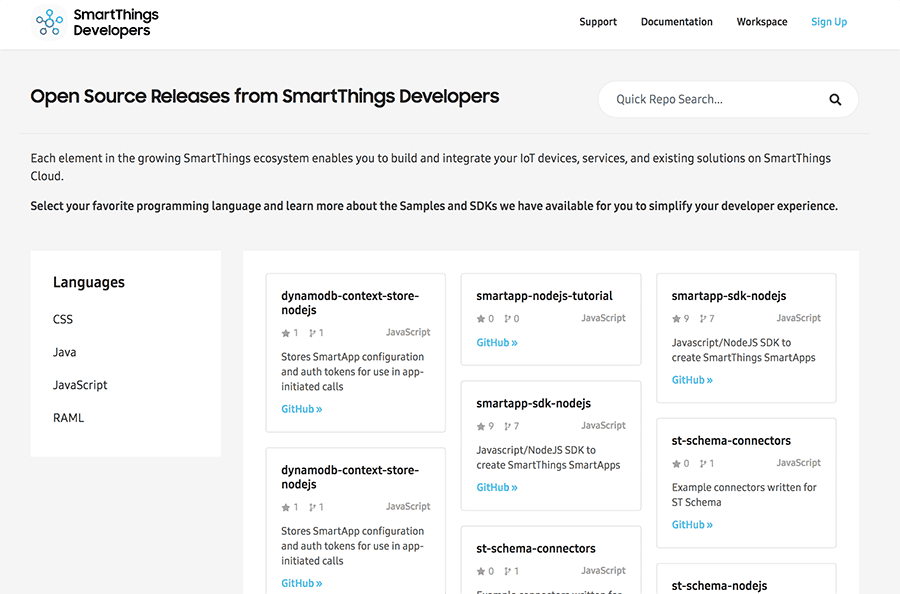This screenshot has height=594, width=900.
Task: Open the Support menu item
Action: pyautogui.click(x=598, y=22)
